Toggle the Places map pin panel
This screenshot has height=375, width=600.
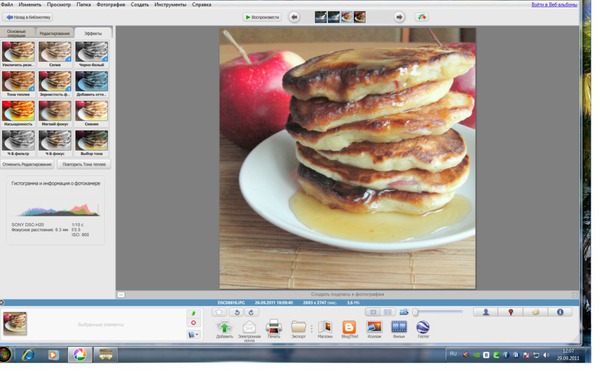510,312
